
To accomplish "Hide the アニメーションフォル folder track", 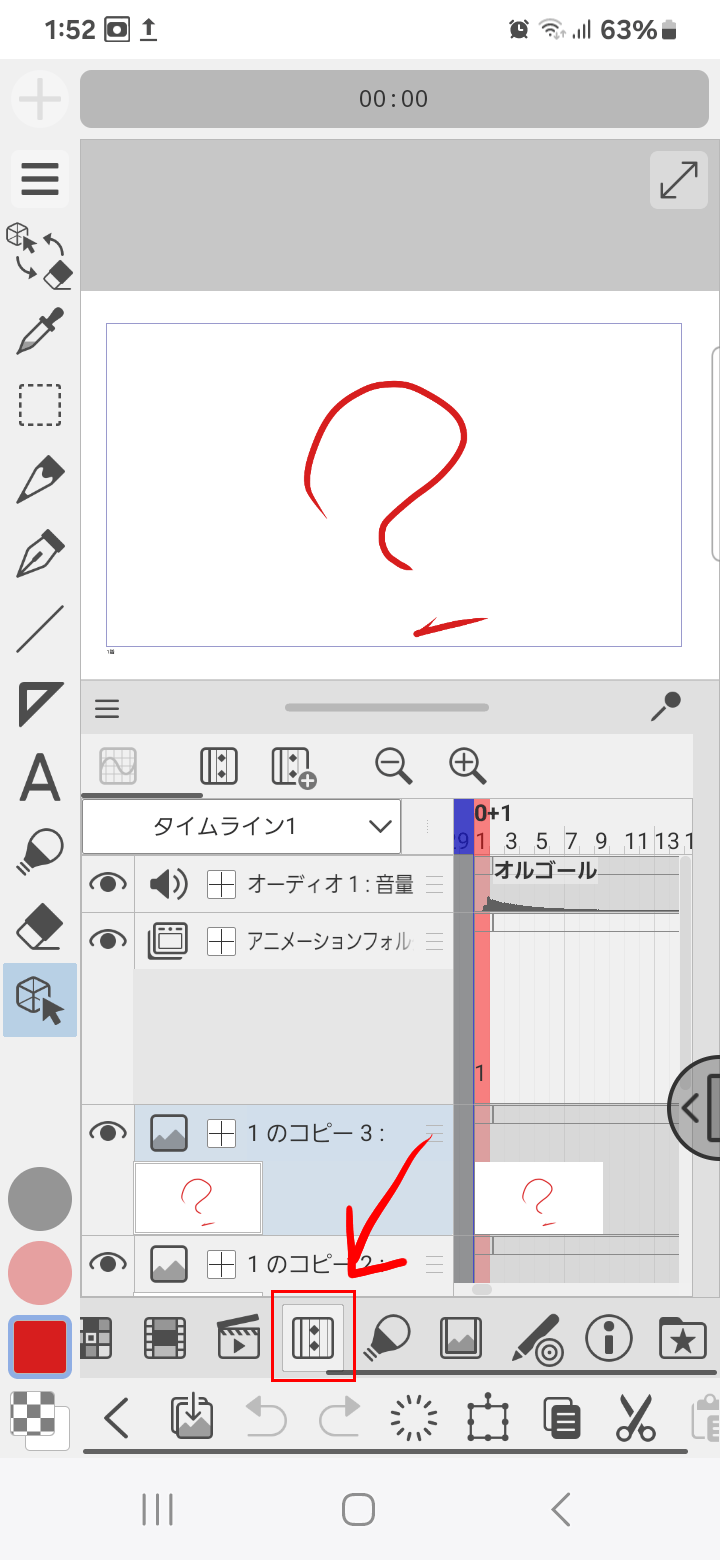I will (x=107, y=940).
